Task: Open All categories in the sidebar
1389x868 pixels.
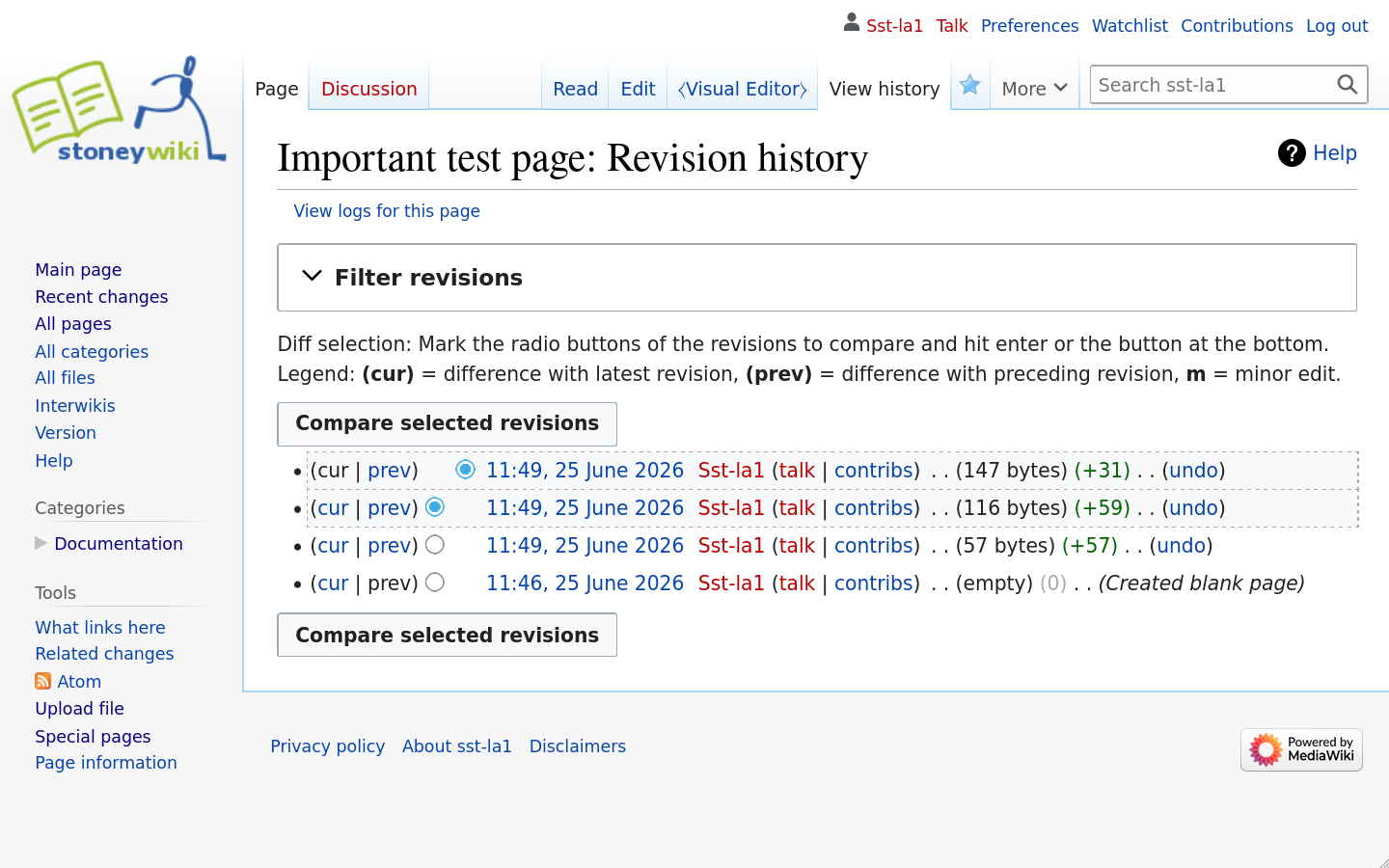Action: click(92, 352)
